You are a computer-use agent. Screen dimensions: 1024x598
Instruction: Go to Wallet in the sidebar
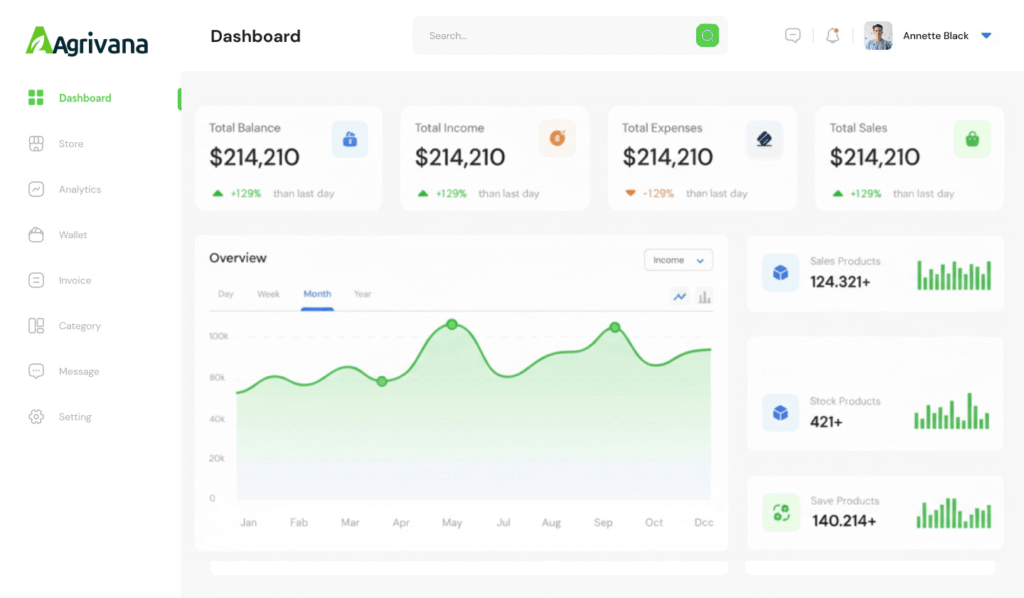[x=72, y=235]
